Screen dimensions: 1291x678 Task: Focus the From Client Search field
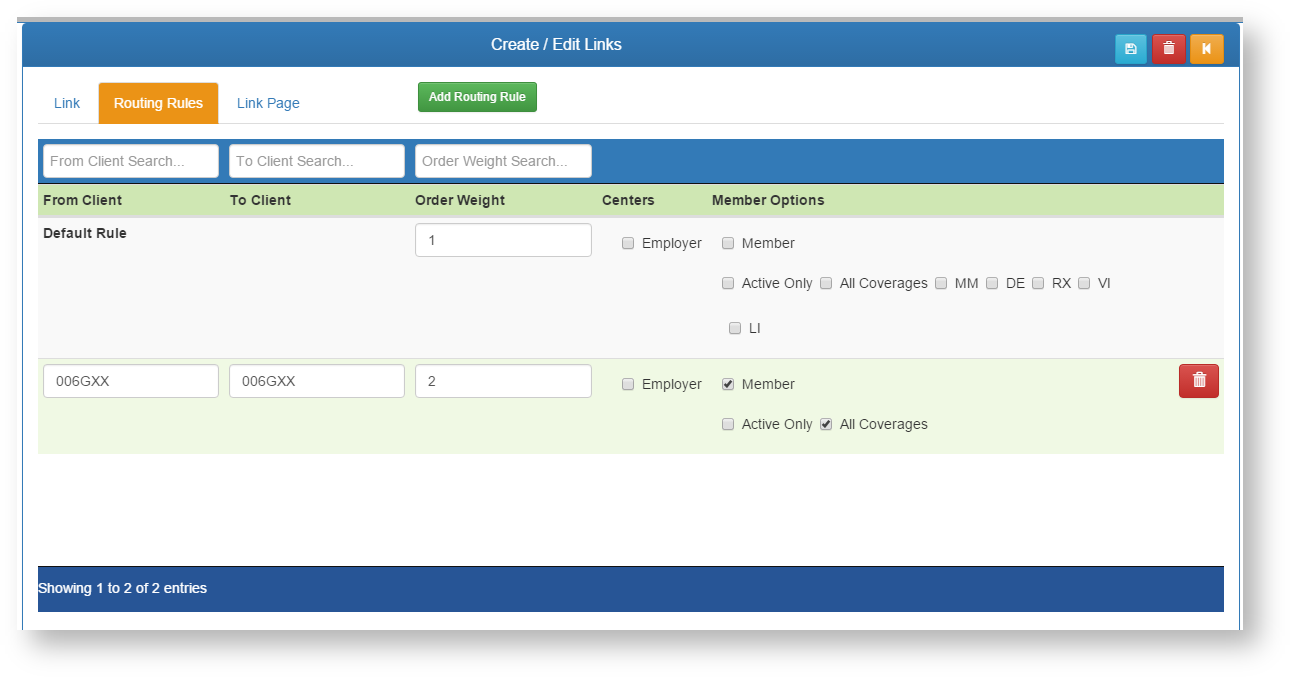click(131, 161)
